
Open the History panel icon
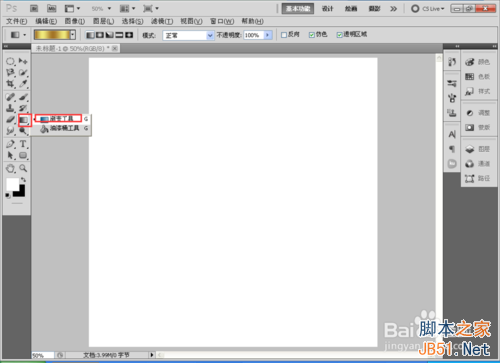pos(452,62)
